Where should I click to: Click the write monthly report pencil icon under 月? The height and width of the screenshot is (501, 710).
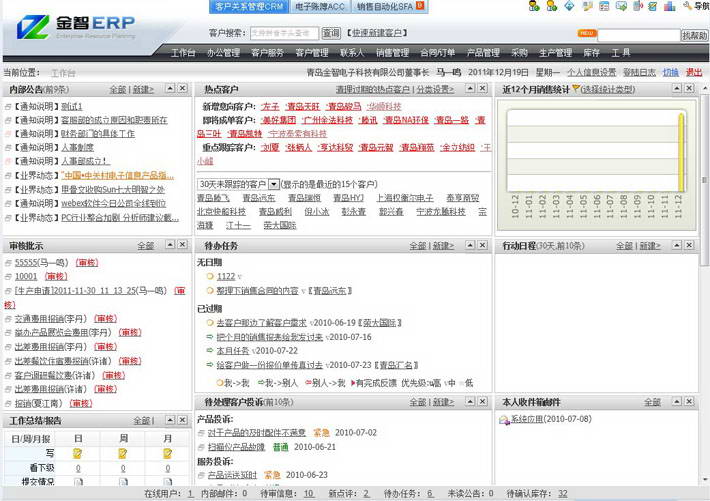168,453
